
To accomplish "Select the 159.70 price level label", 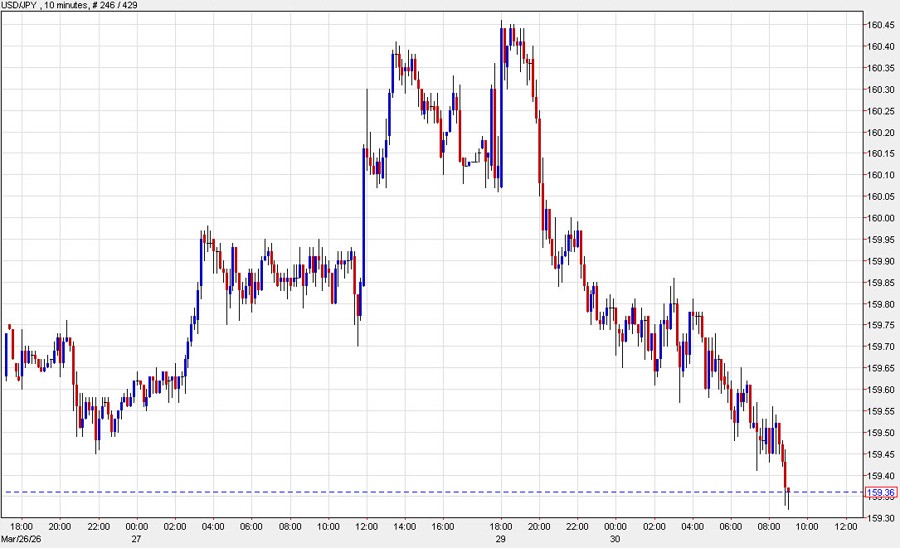I will (880, 347).
